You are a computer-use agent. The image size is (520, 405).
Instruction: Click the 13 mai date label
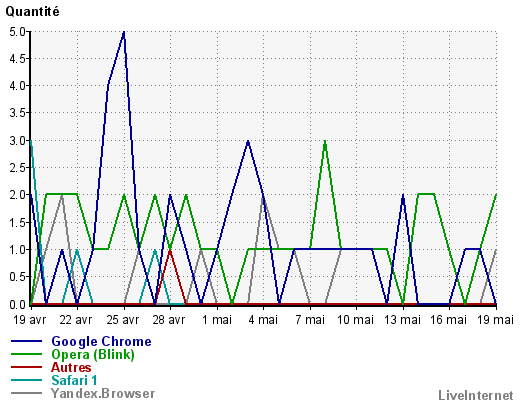pos(403,320)
